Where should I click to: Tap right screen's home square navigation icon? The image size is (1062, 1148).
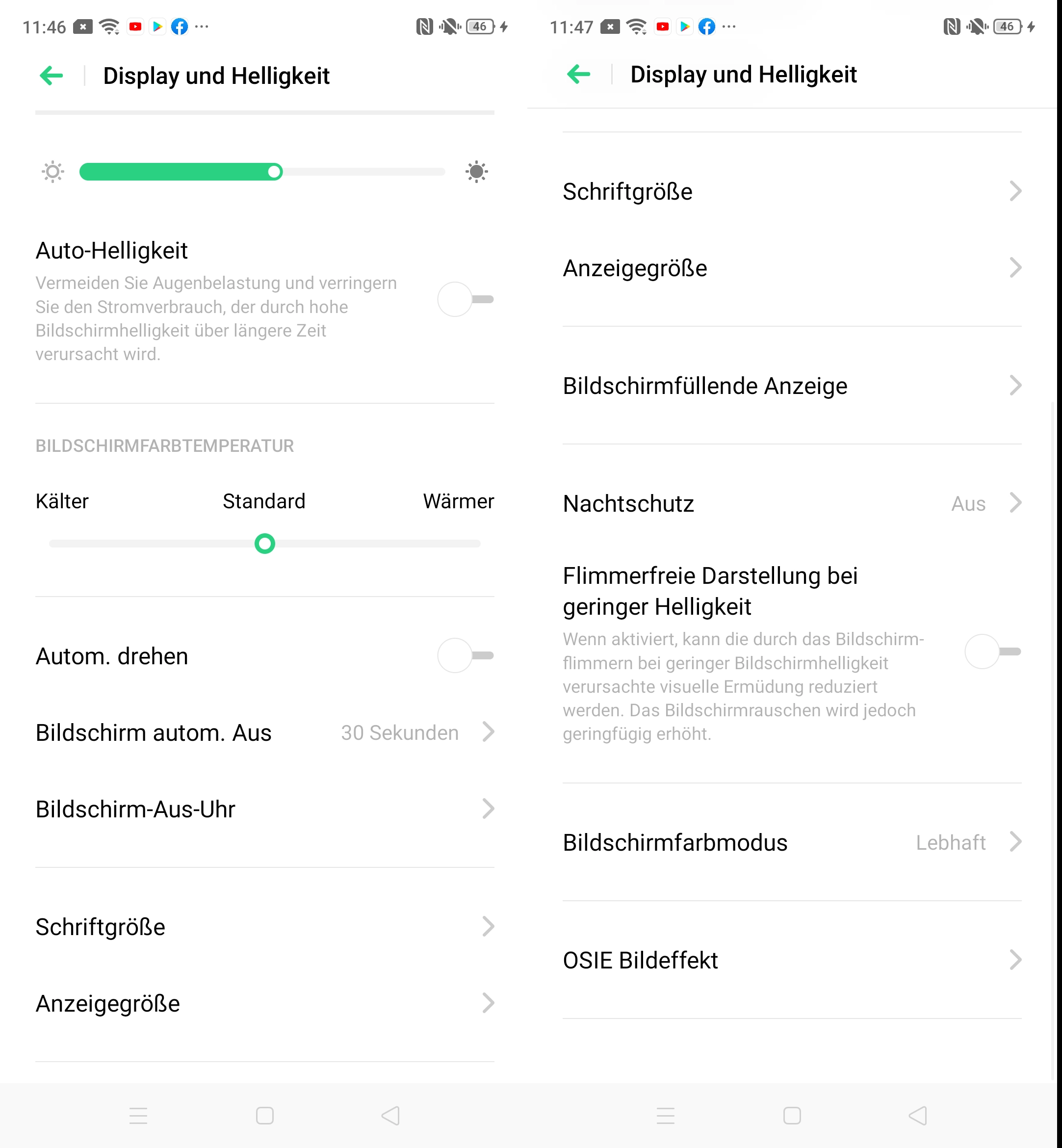tap(792, 1116)
